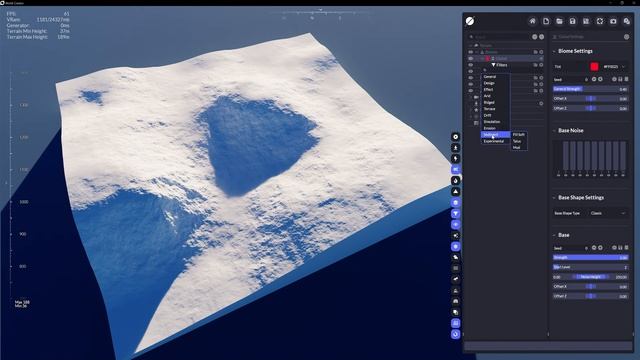Click the red Tint color swatch
Viewport: 640px width, 360px height.
tap(594, 67)
